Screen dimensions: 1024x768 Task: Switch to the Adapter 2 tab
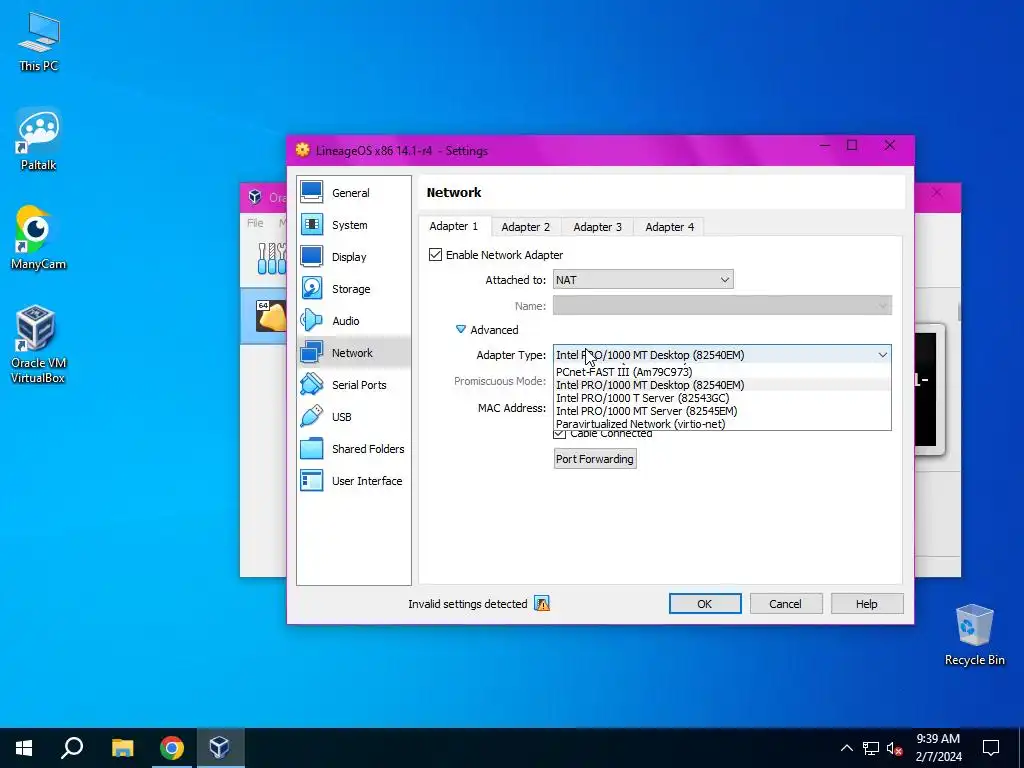[526, 227]
